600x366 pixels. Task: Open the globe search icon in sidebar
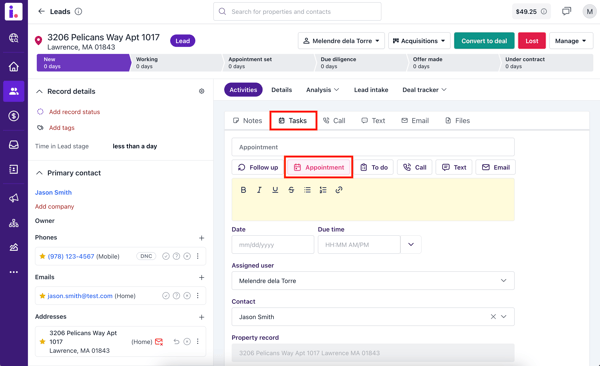14,38
